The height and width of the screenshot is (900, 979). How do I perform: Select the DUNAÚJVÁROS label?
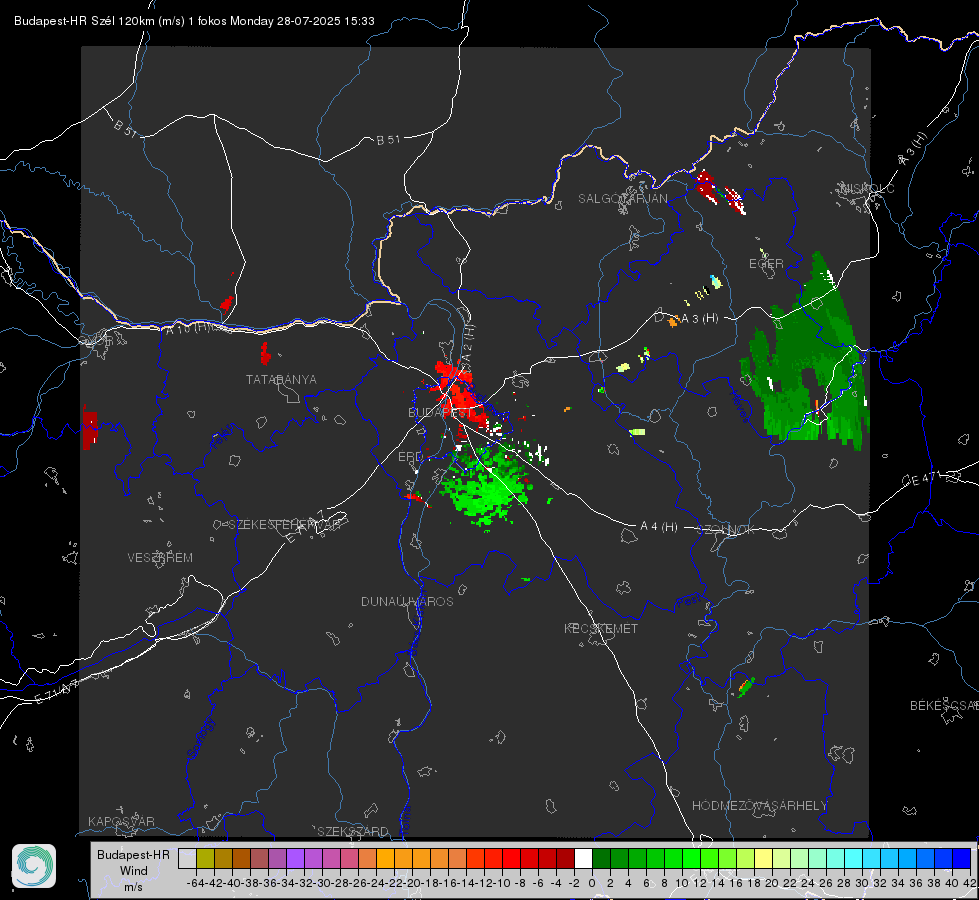[x=407, y=601]
